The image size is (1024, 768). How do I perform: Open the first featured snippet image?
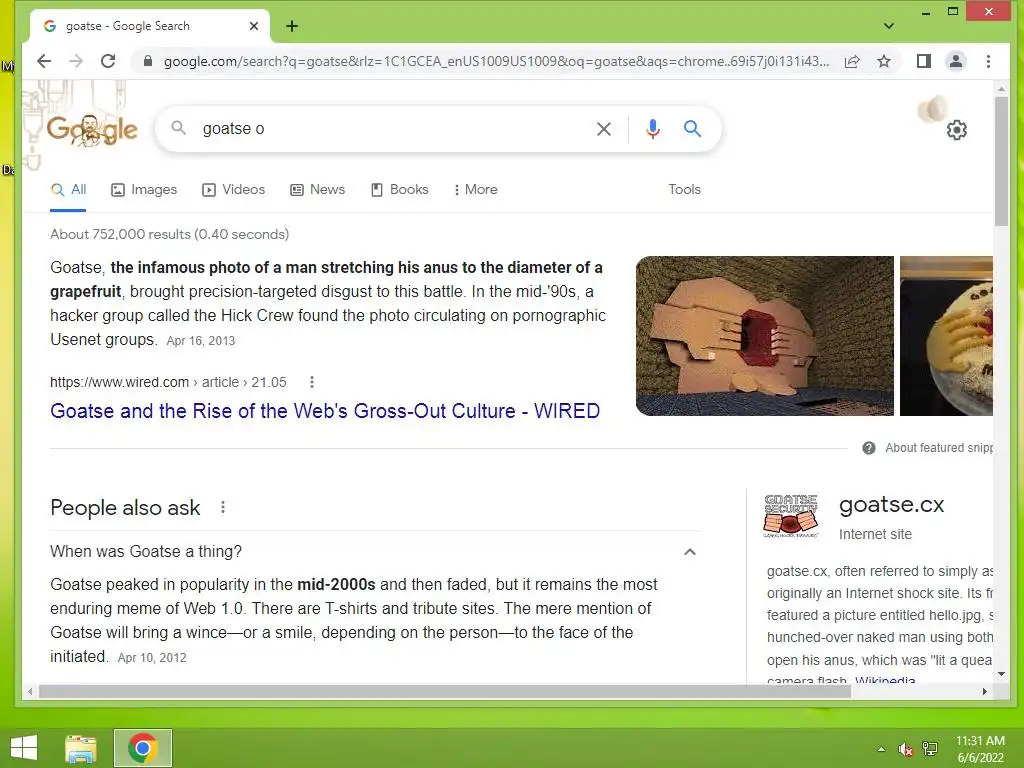pyautogui.click(x=765, y=336)
